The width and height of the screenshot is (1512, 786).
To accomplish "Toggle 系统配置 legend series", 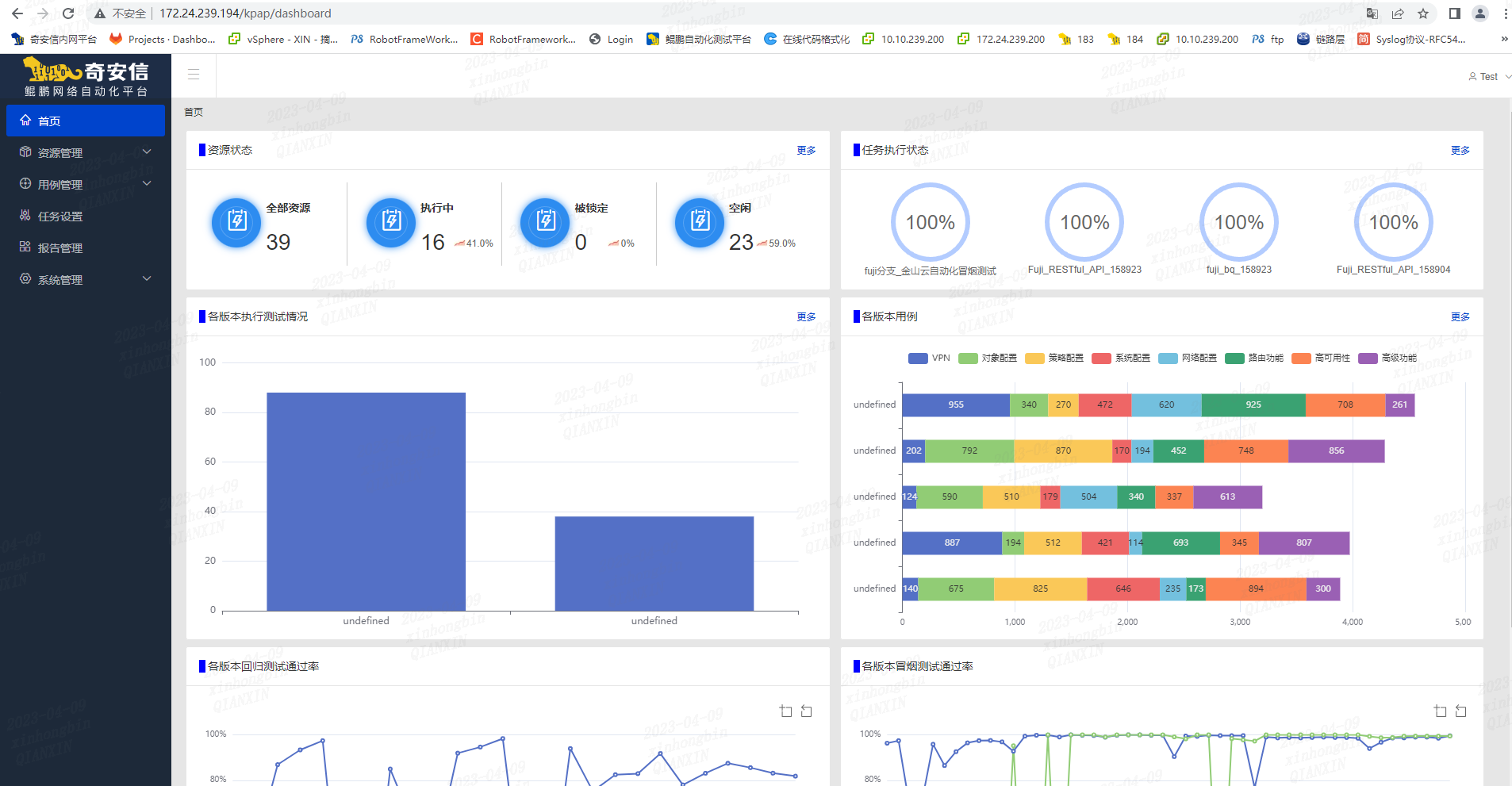I will 1121,358.
